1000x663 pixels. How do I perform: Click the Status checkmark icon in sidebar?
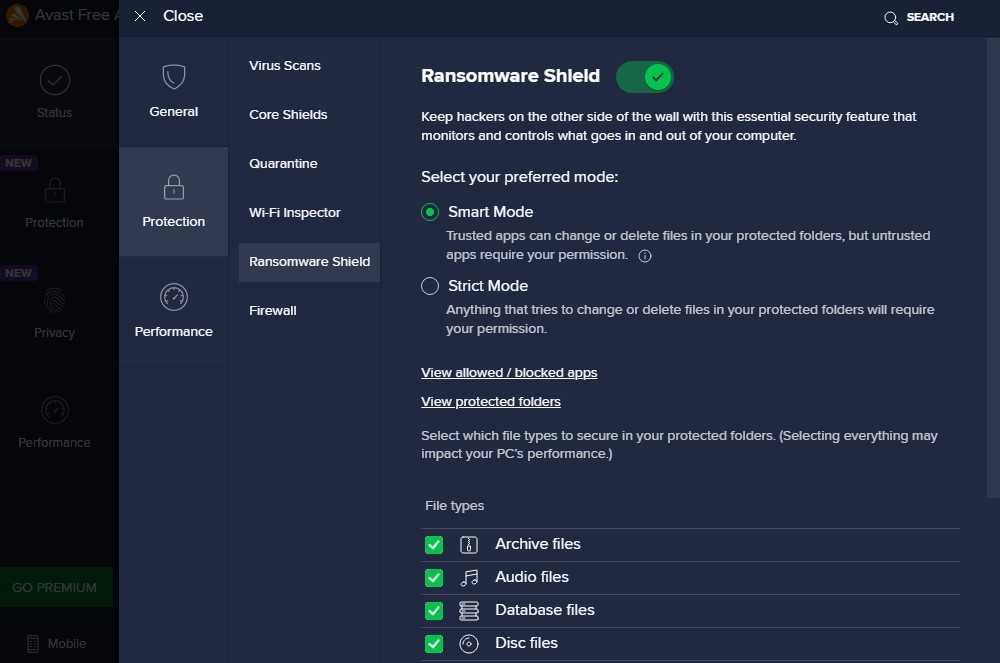point(54,79)
